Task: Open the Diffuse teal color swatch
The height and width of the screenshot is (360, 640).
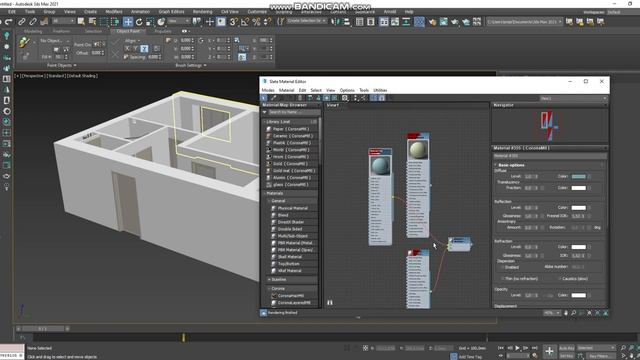Action: click(578, 176)
